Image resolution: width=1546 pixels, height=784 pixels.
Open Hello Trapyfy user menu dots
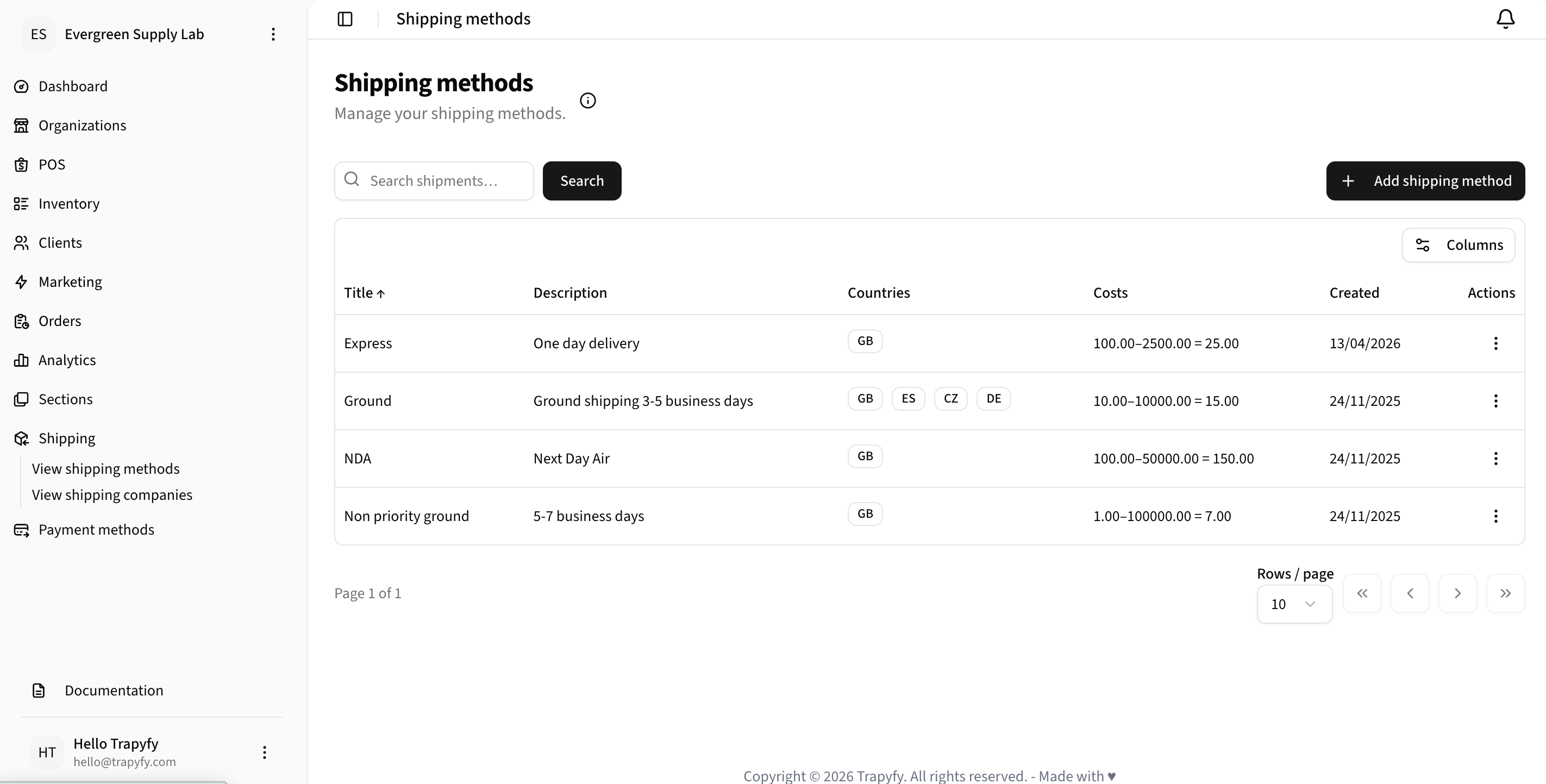pyautogui.click(x=264, y=752)
